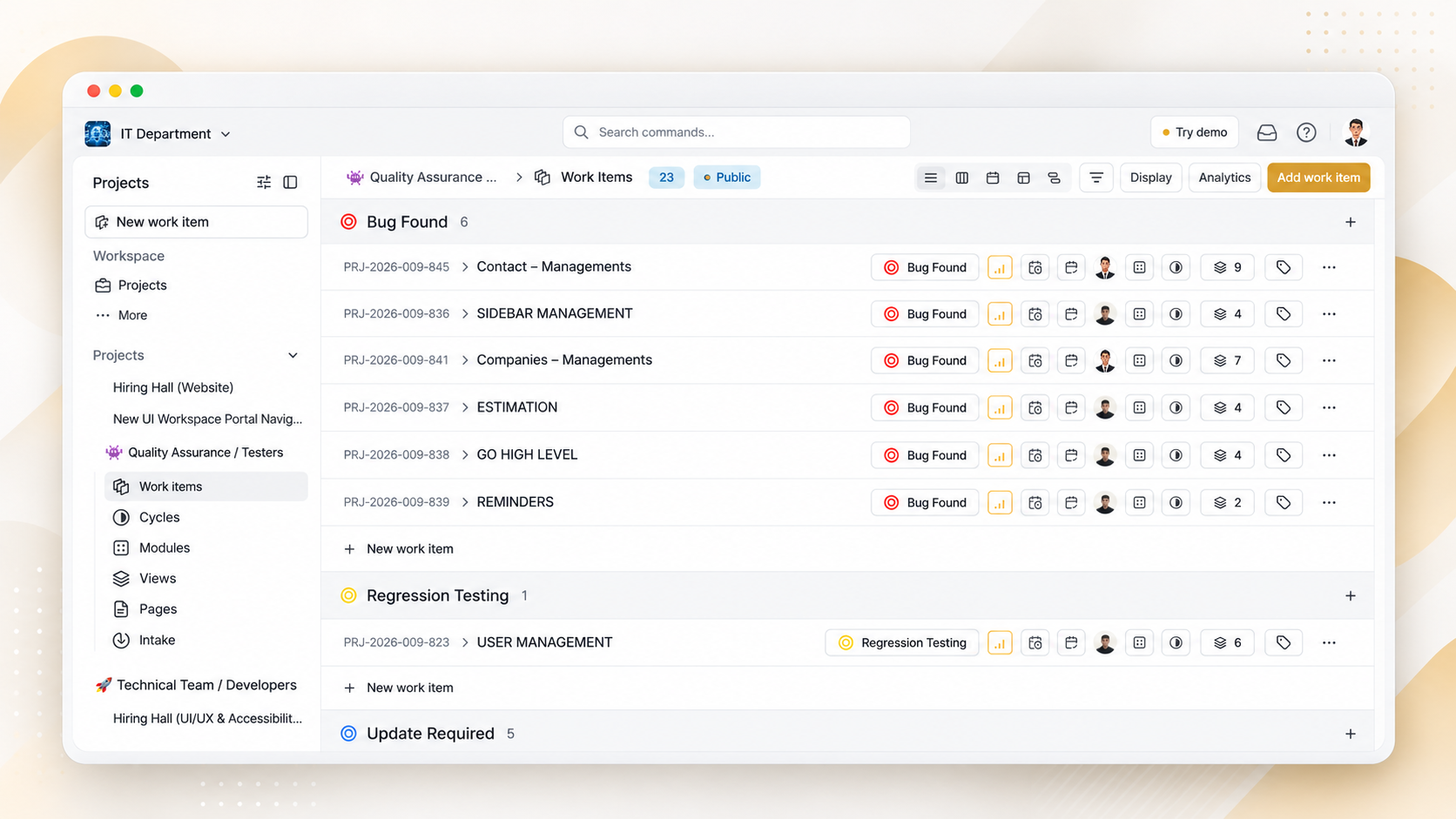Add work item to Update Required group

(x=1351, y=734)
